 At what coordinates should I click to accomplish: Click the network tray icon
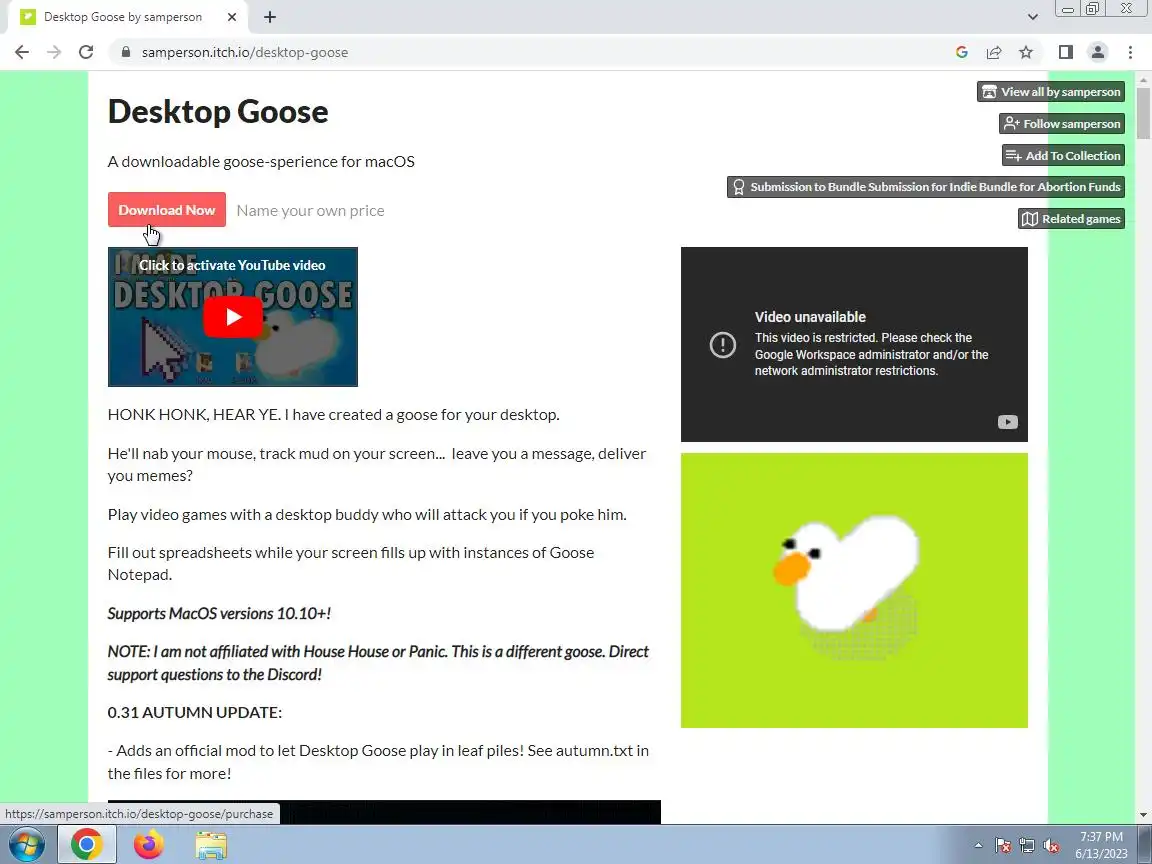pos(1027,846)
